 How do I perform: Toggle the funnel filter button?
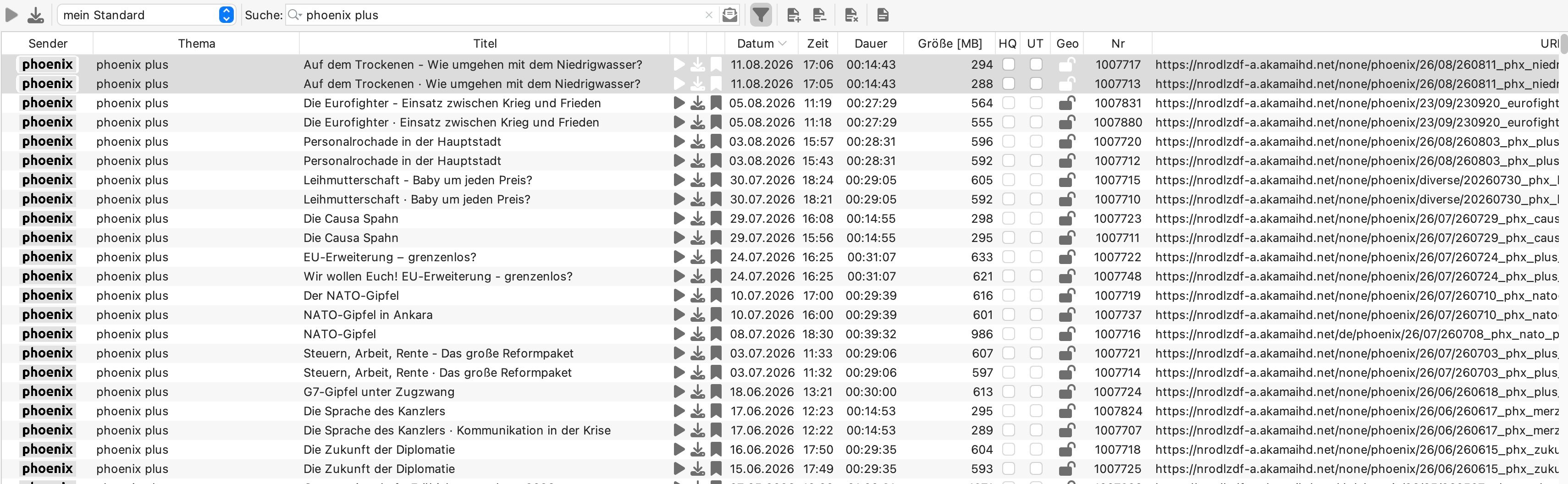click(x=760, y=15)
